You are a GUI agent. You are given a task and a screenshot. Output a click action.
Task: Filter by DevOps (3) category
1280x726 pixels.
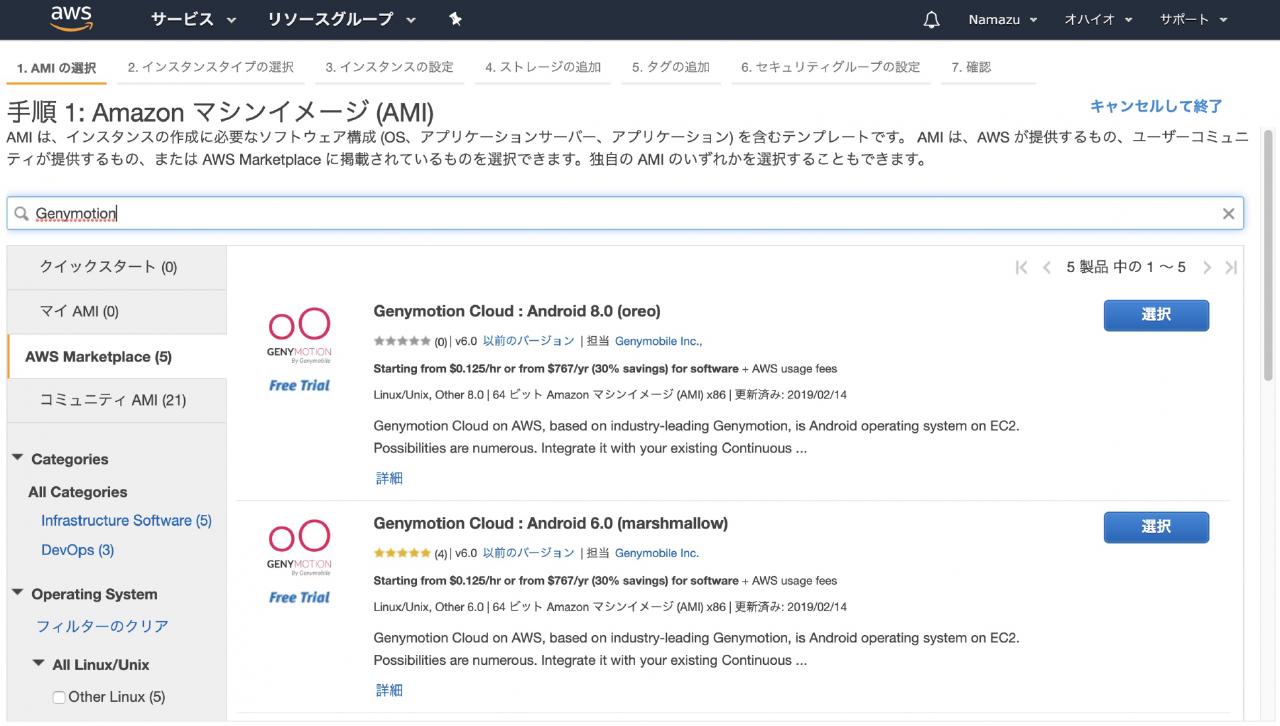pyautogui.click(x=77, y=550)
